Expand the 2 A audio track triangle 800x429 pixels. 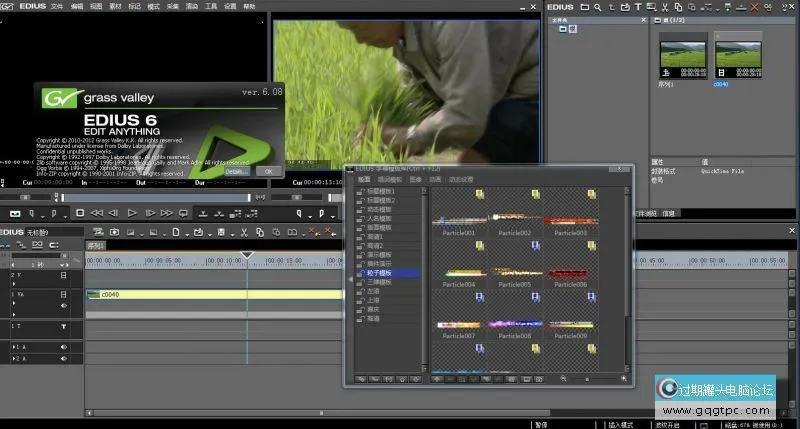click(14, 357)
